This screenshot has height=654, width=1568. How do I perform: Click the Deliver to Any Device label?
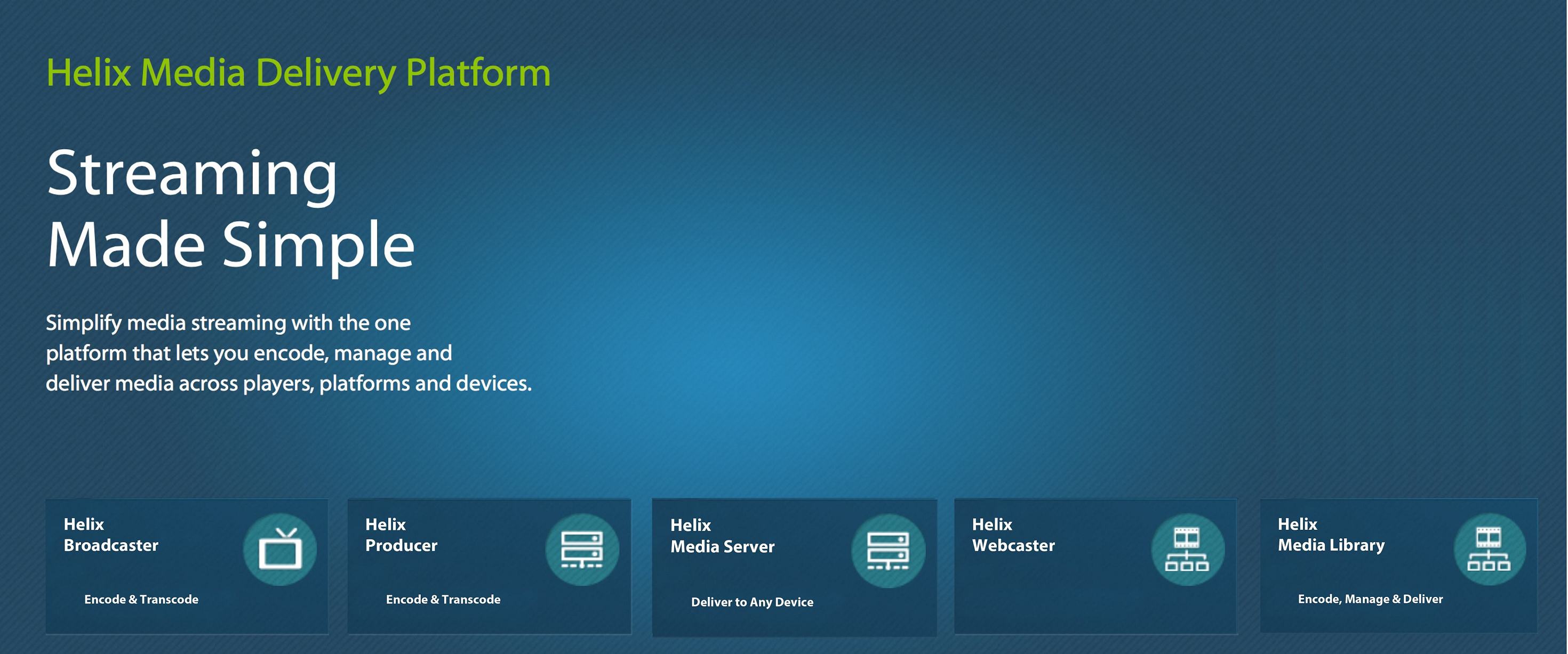(752, 602)
